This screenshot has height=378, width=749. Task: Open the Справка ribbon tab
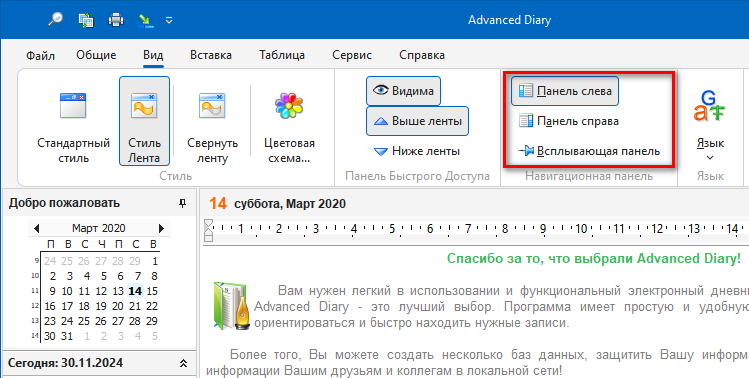coord(422,55)
